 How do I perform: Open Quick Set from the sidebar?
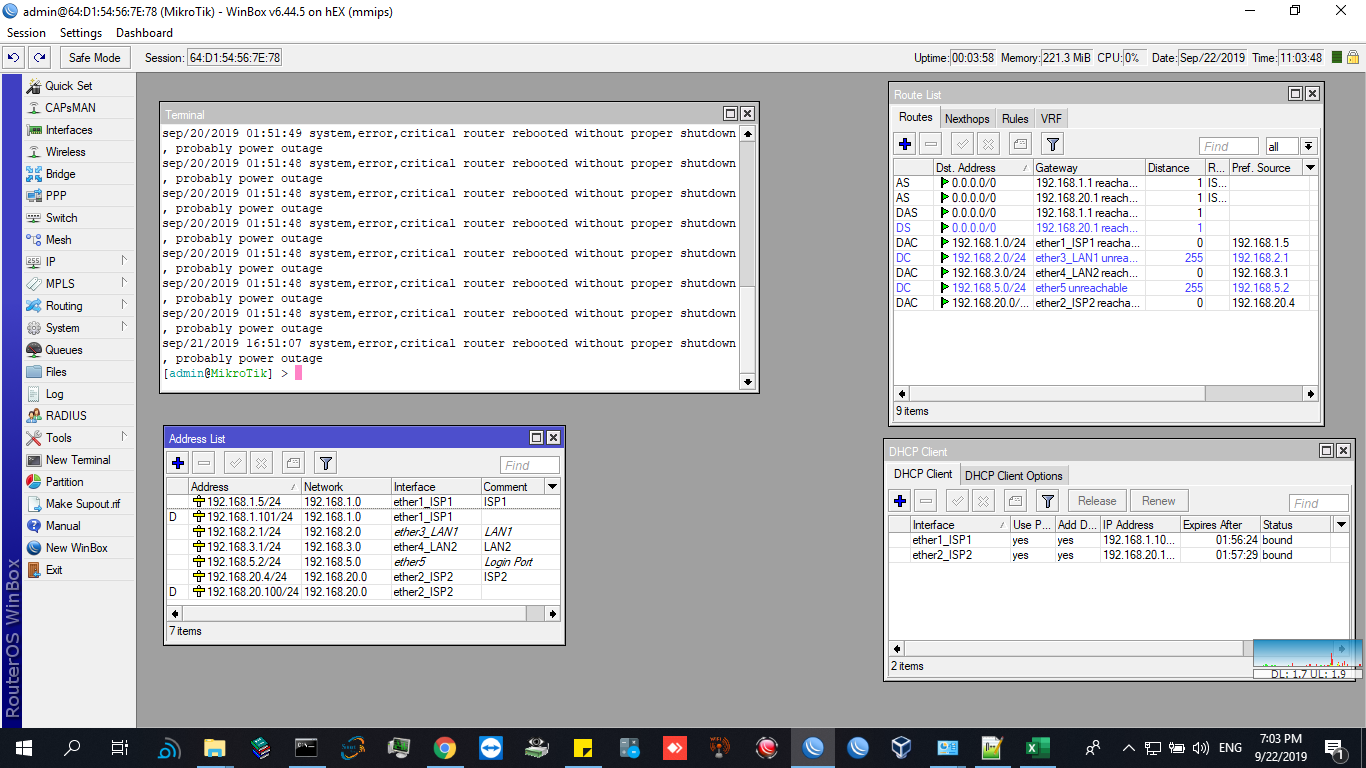tap(78, 86)
